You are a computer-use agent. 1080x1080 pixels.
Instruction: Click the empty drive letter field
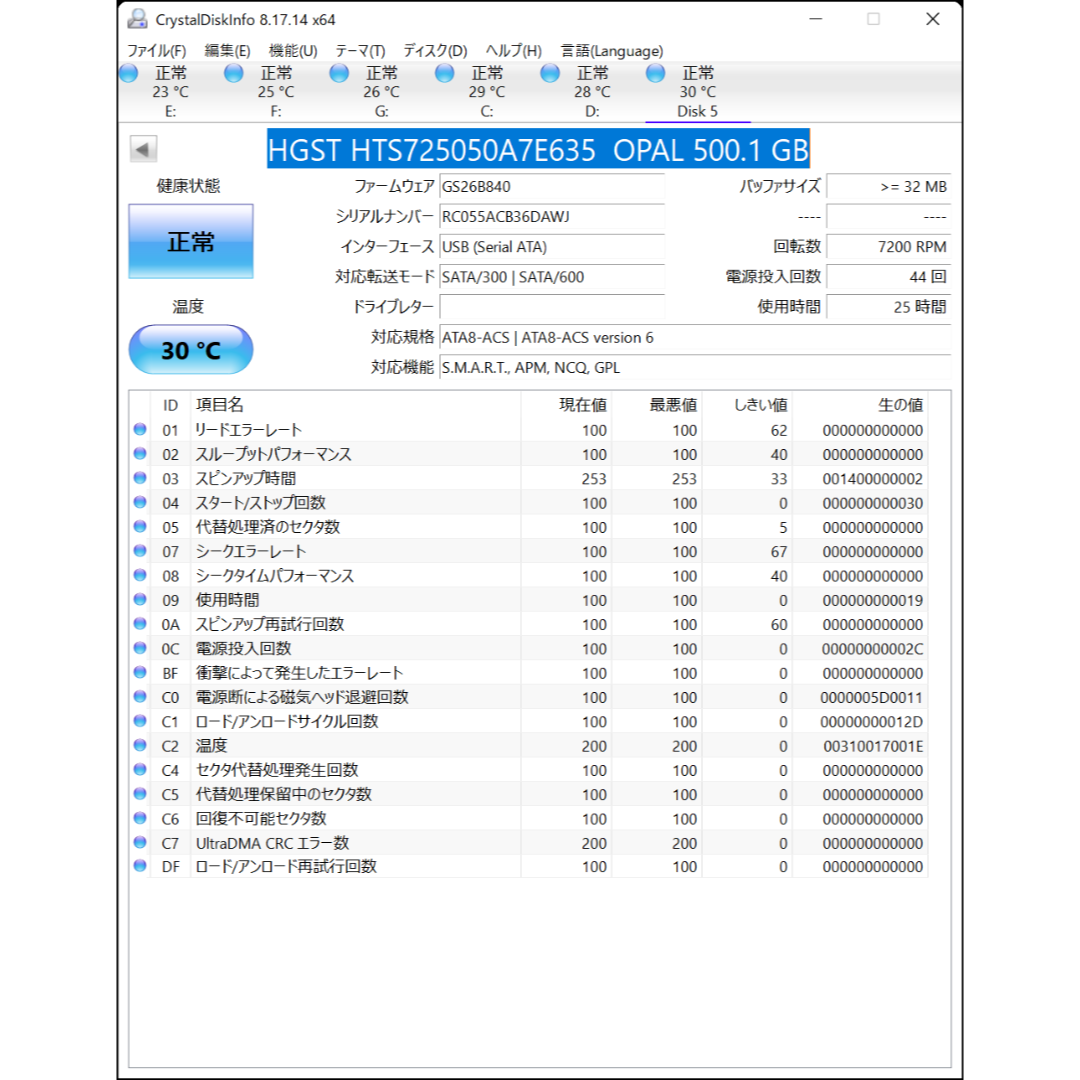[x=552, y=307]
